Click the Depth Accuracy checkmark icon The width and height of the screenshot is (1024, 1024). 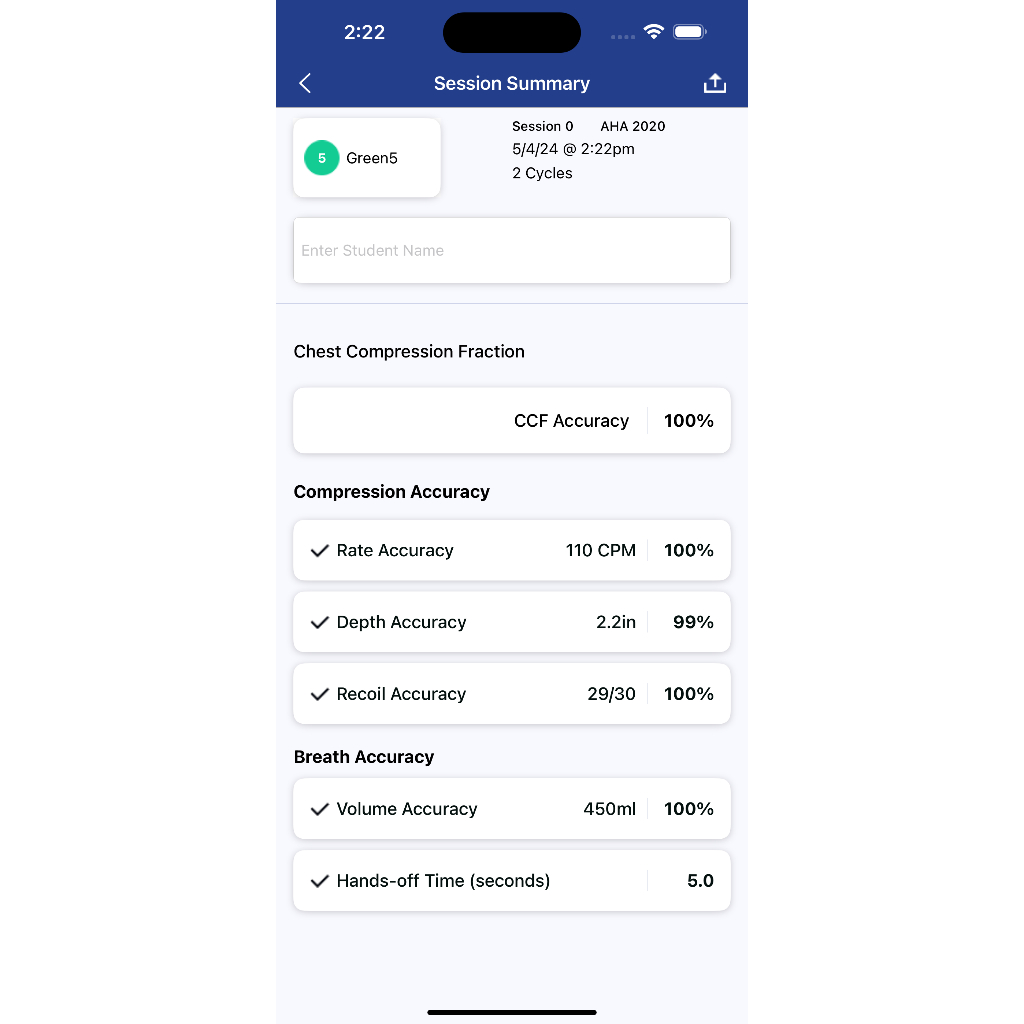click(320, 623)
